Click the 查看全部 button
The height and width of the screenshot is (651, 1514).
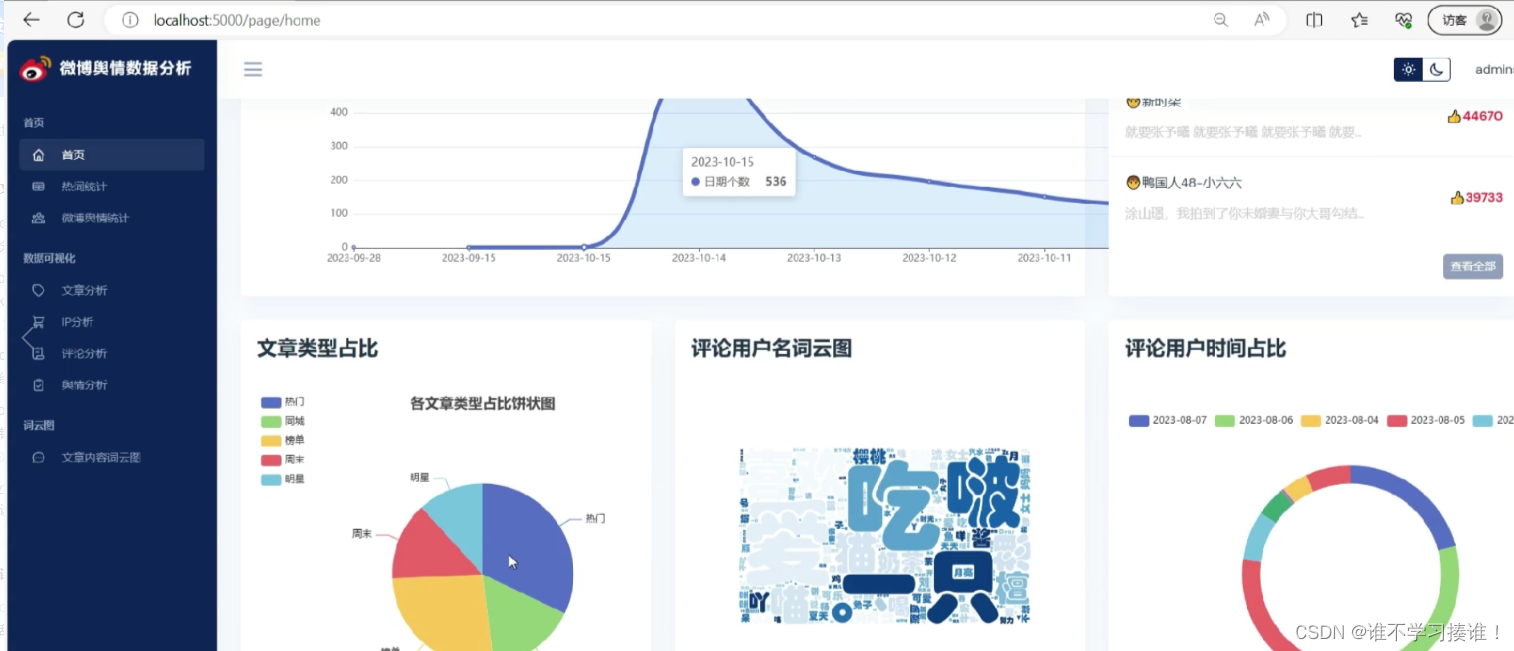[1471, 266]
